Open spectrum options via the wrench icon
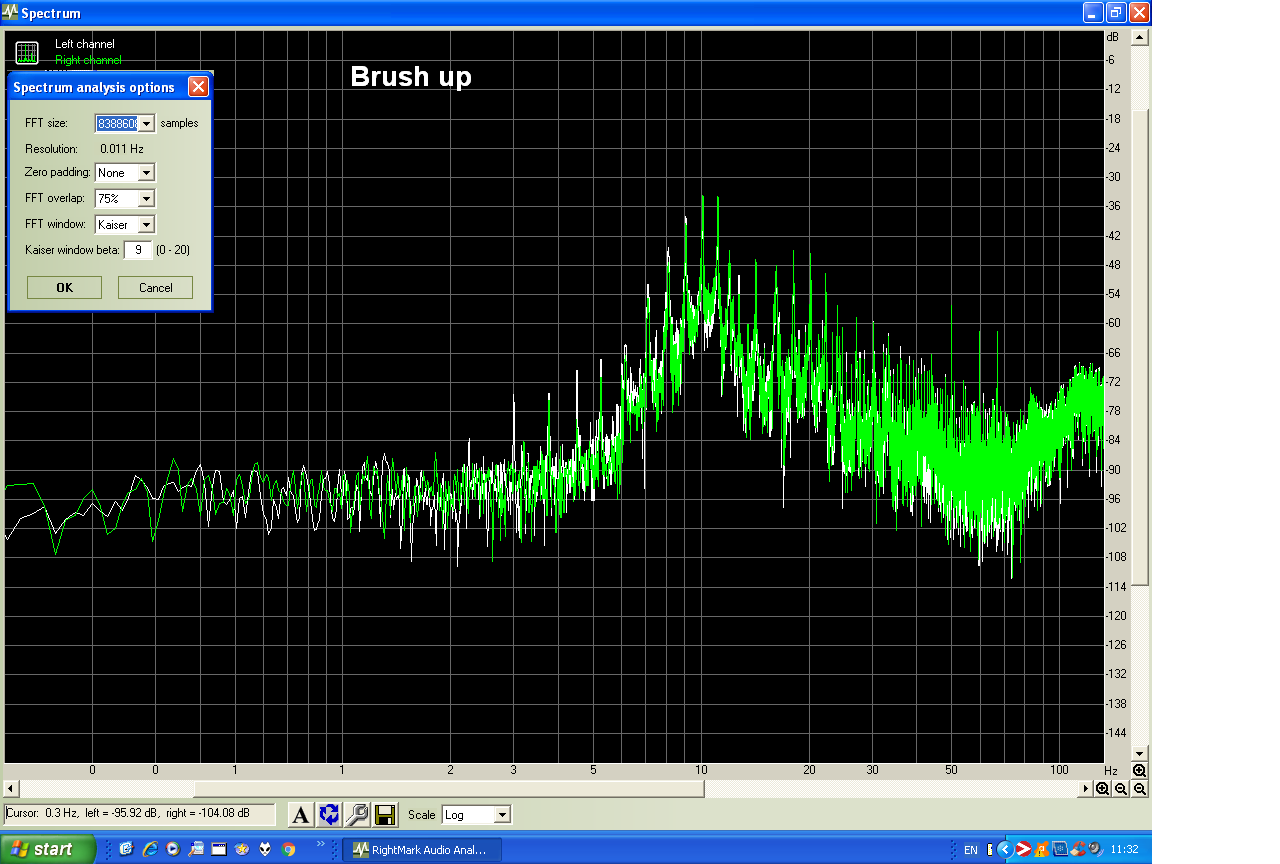1280x864 pixels. pyautogui.click(x=357, y=815)
